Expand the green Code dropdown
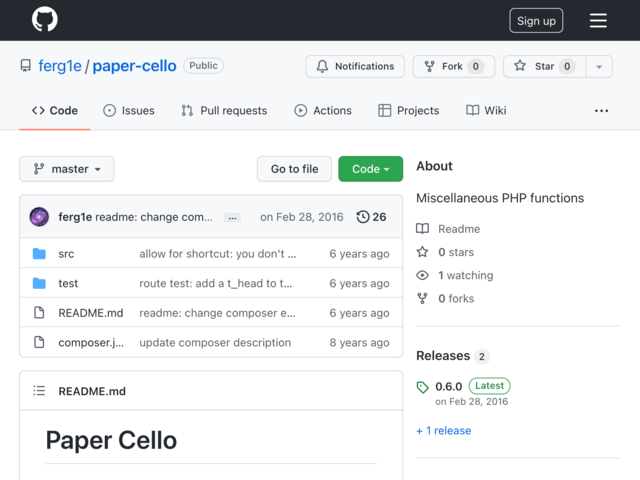This screenshot has width=640, height=480. tap(370, 169)
